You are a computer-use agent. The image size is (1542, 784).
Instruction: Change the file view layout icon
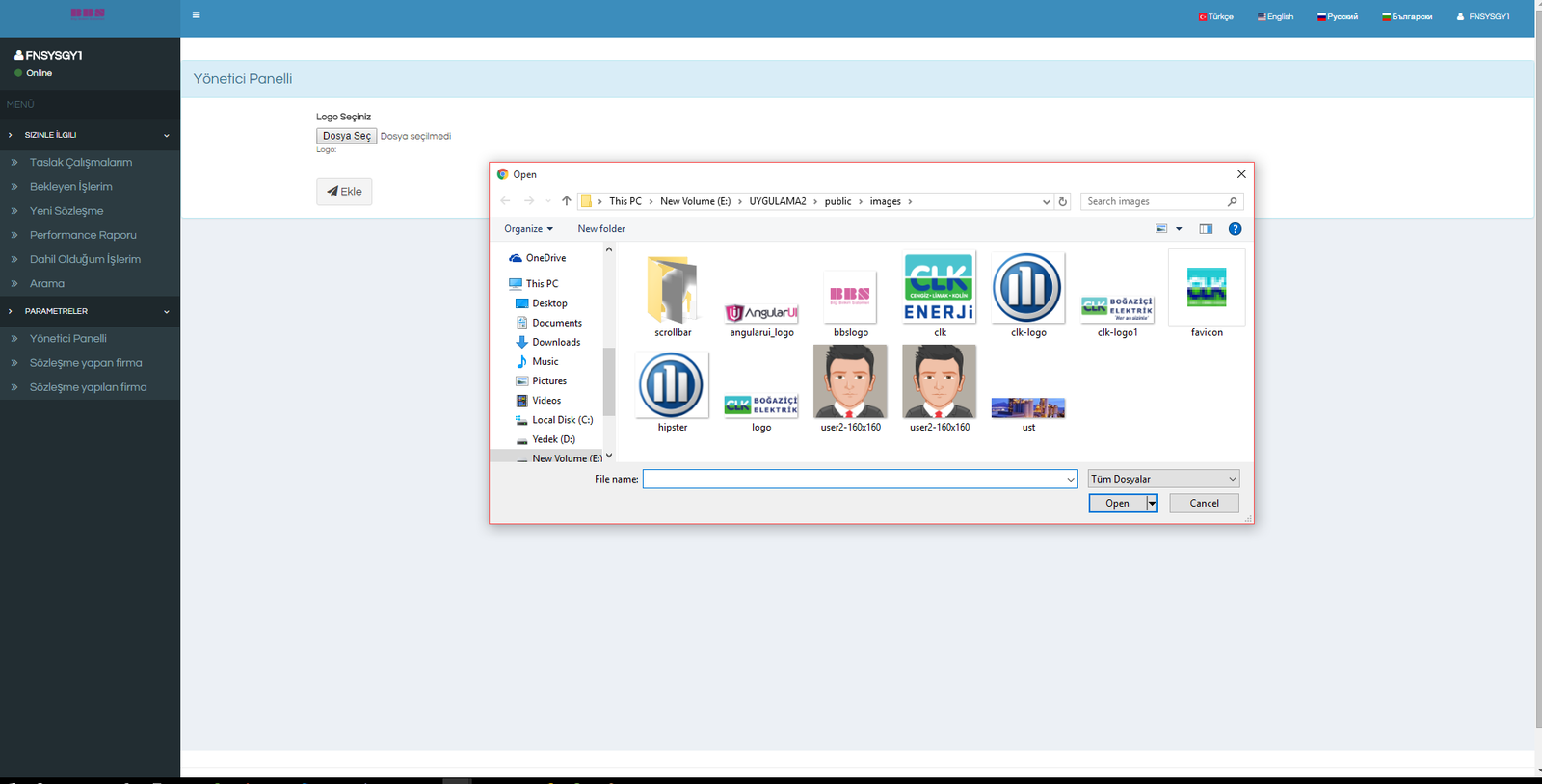pos(1161,229)
